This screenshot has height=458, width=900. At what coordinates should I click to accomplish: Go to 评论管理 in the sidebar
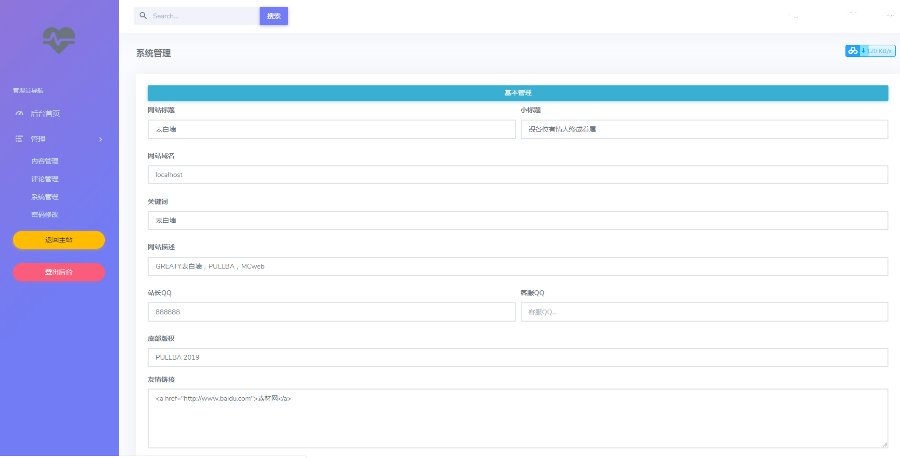point(45,179)
